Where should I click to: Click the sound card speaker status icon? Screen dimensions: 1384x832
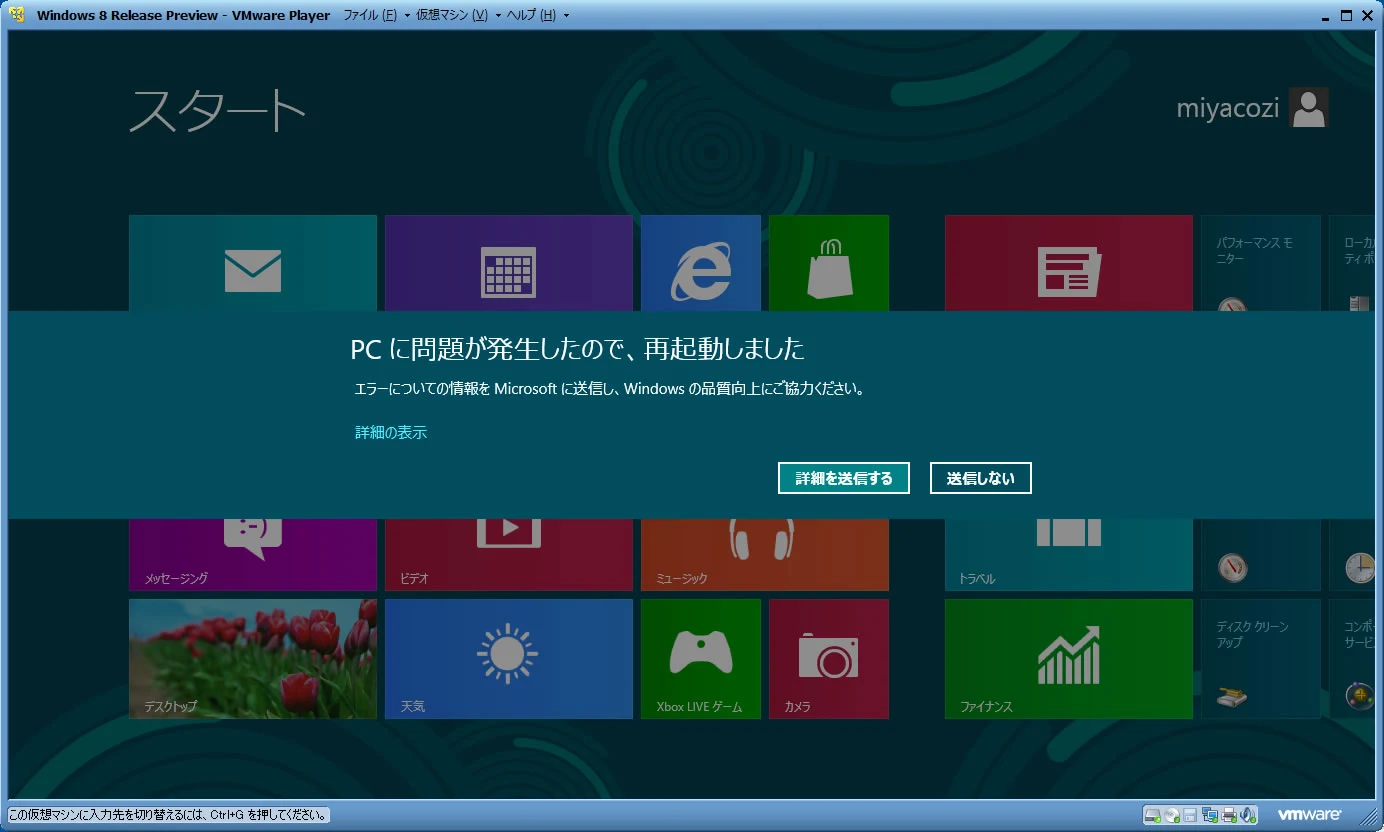tap(1247, 815)
